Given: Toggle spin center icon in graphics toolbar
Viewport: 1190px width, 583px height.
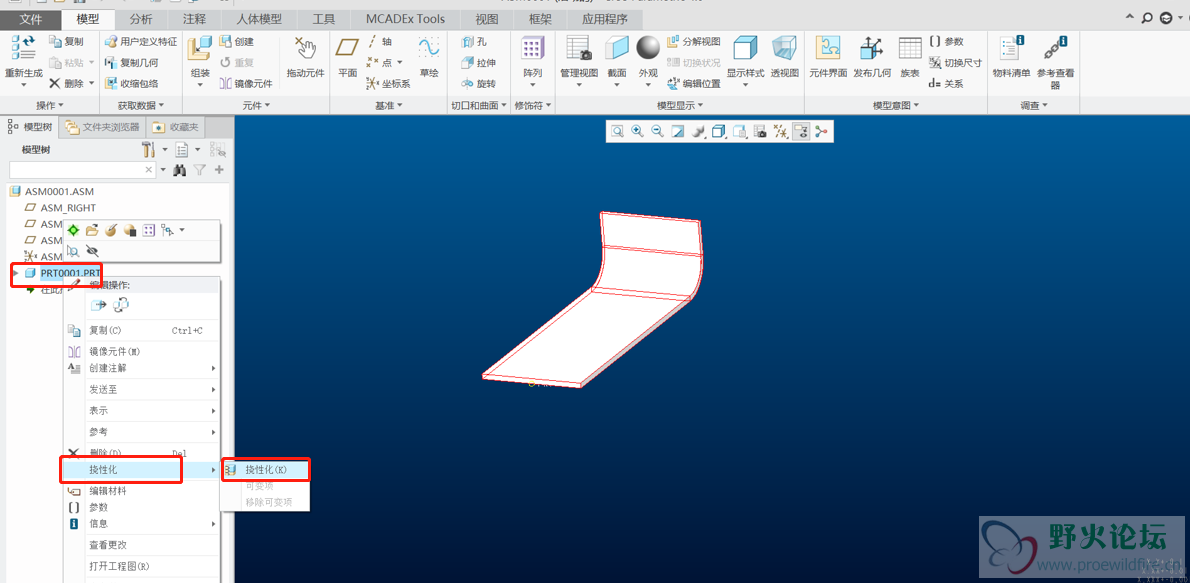Looking at the screenshot, I should click(821, 132).
